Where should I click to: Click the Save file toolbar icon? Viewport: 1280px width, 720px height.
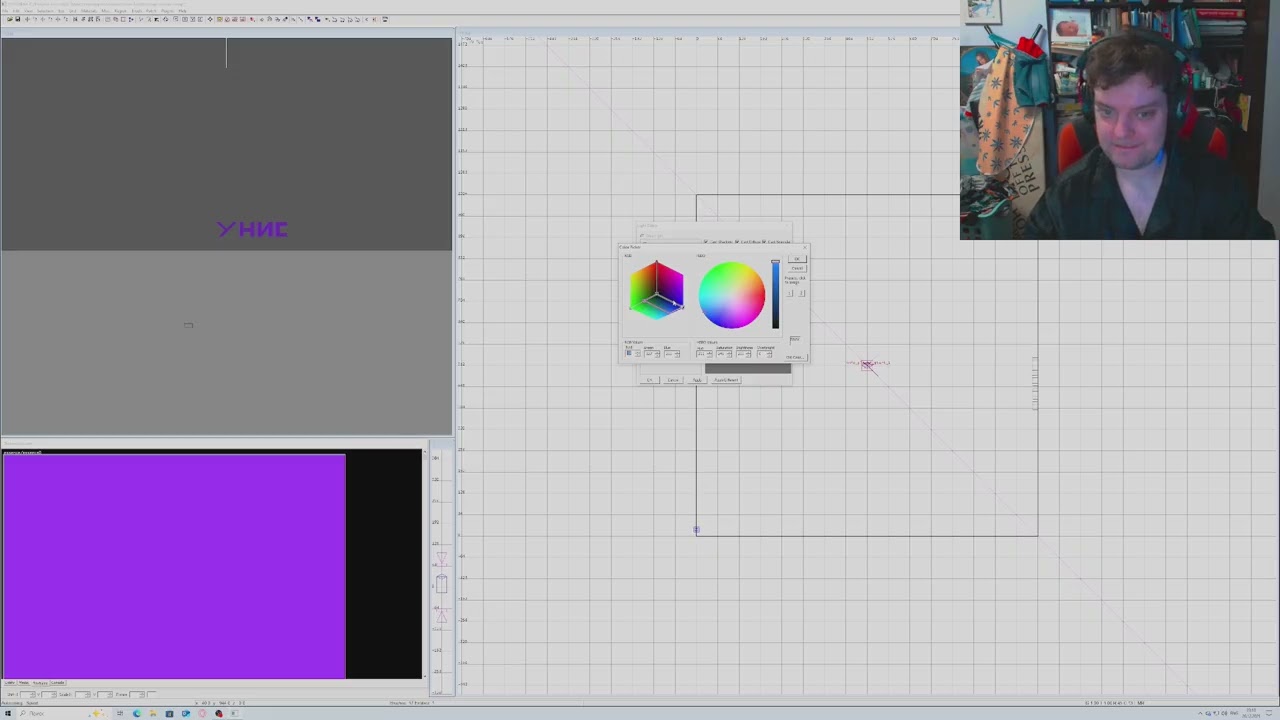tap(18, 19)
